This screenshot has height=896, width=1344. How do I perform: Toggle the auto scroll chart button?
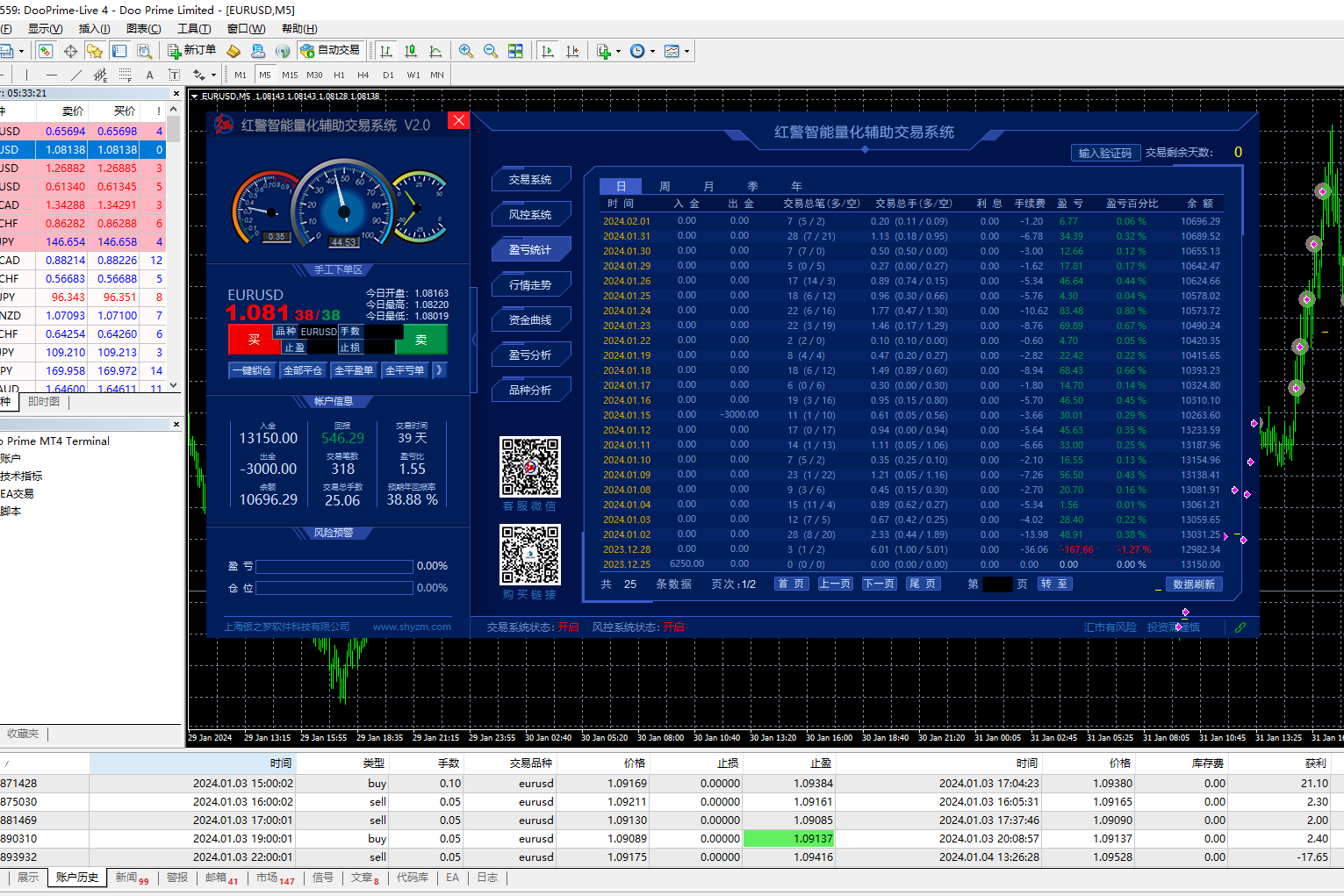click(548, 51)
